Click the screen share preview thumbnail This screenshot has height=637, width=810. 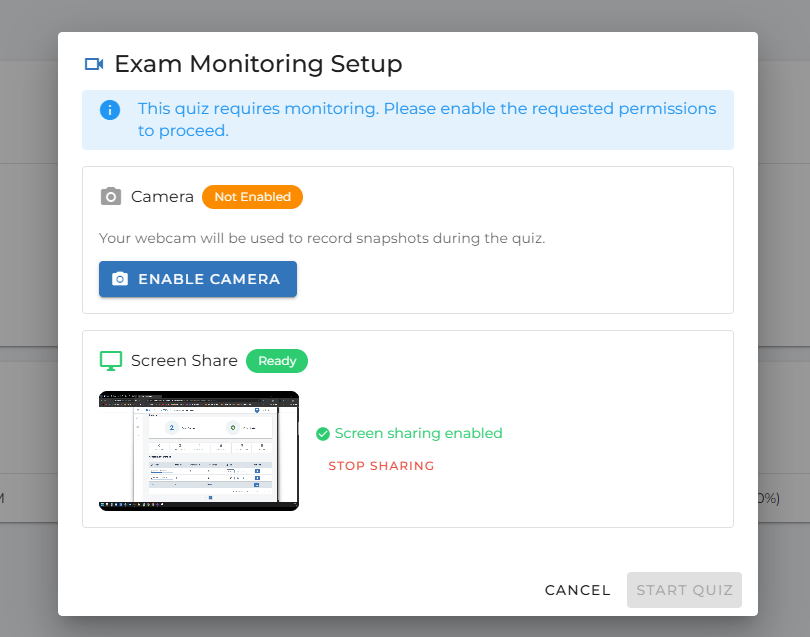[x=198, y=450]
